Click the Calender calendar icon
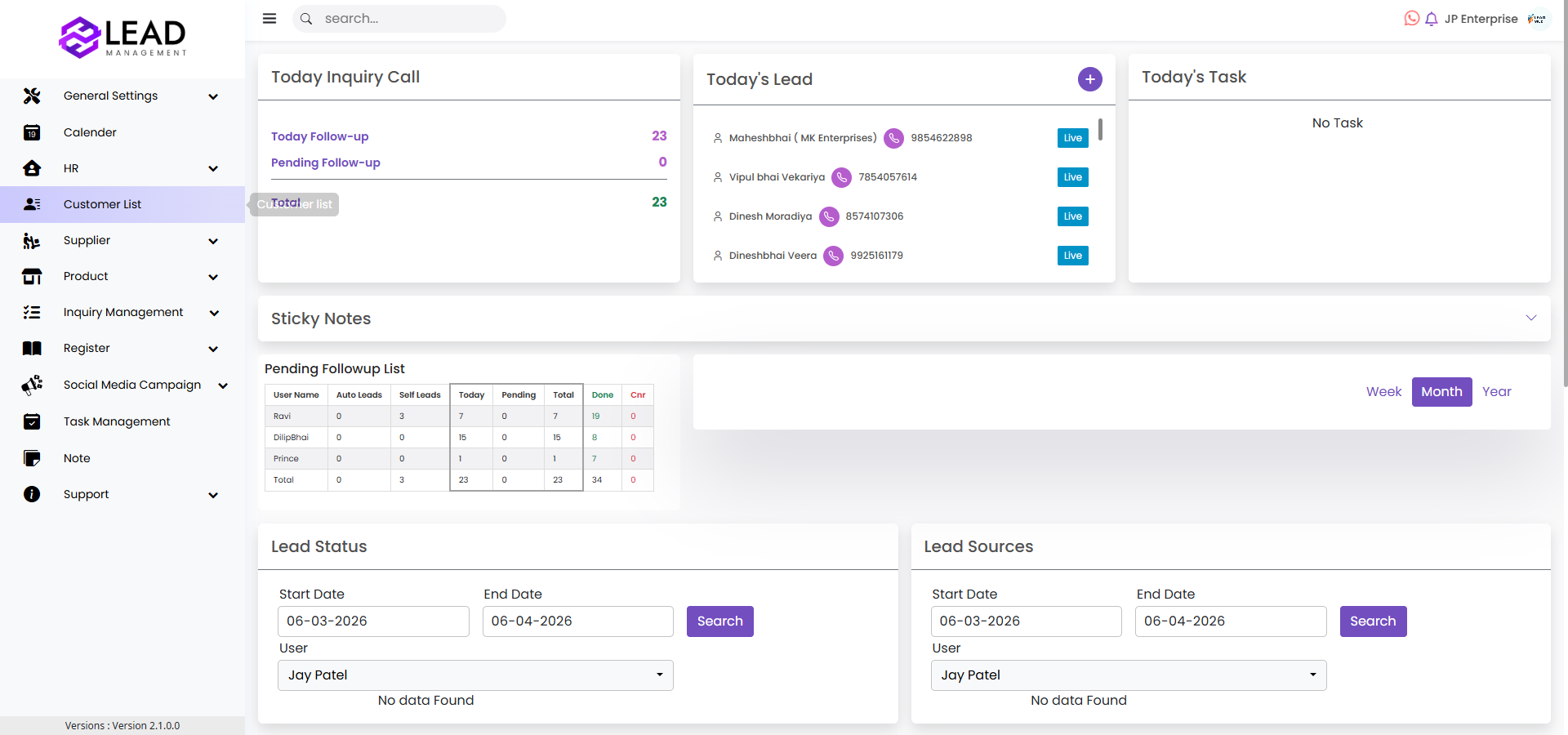Image resolution: width=1568 pixels, height=735 pixels. coord(32,132)
